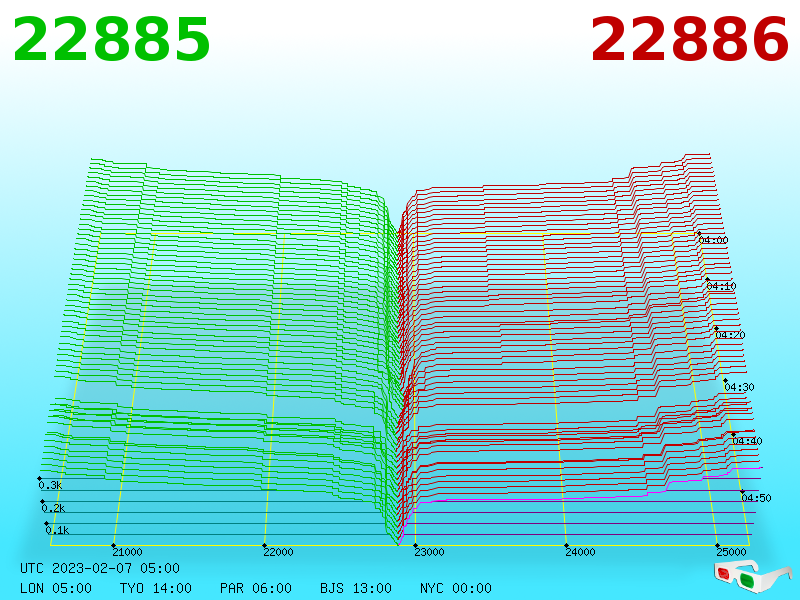Click the NYC 00:00 clock text
Viewport: 800px width, 600px height.
[x=456, y=588]
